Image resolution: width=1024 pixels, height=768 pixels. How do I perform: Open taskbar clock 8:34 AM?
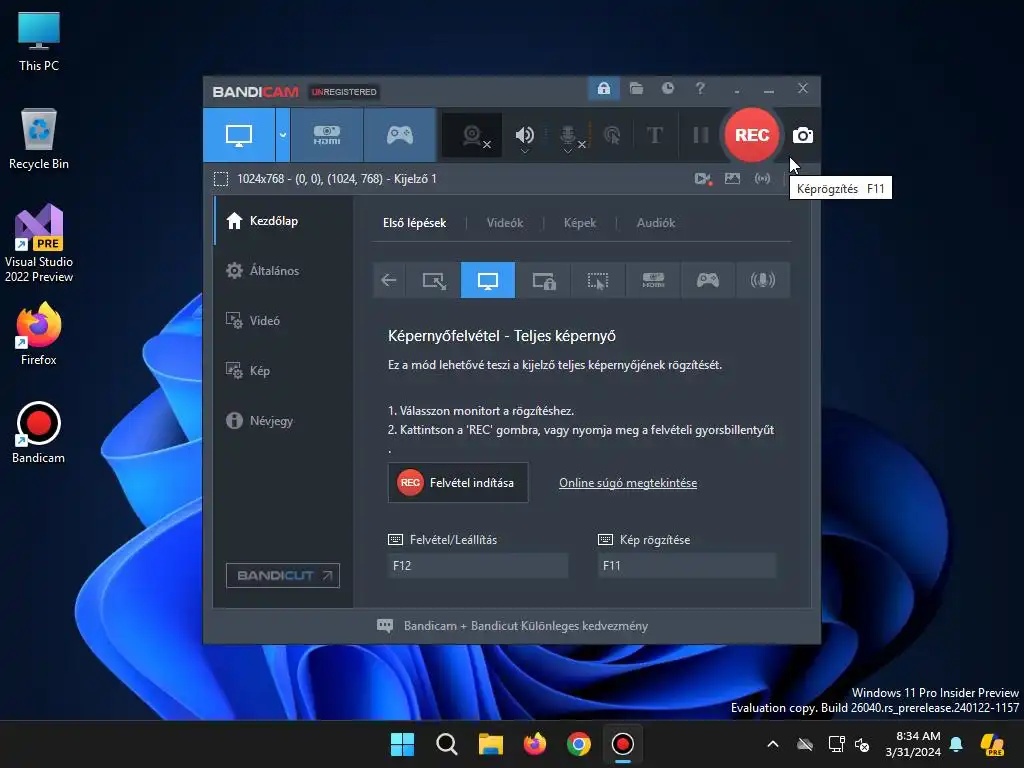(912, 744)
